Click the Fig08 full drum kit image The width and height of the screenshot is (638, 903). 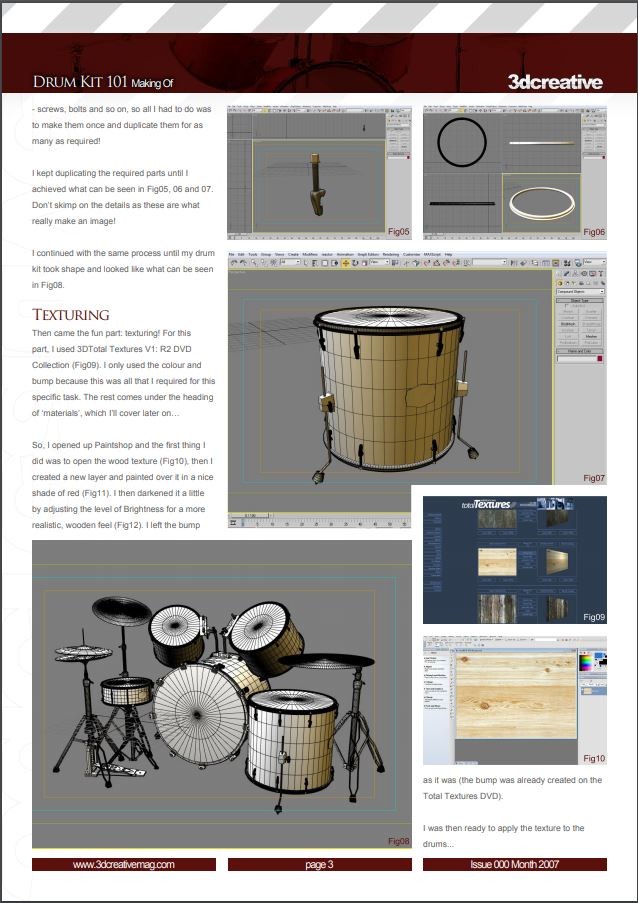pyautogui.click(x=222, y=694)
